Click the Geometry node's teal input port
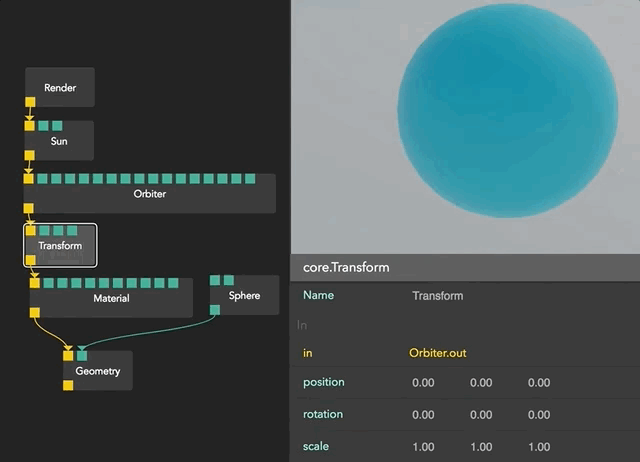The image size is (640, 462). coord(82,356)
